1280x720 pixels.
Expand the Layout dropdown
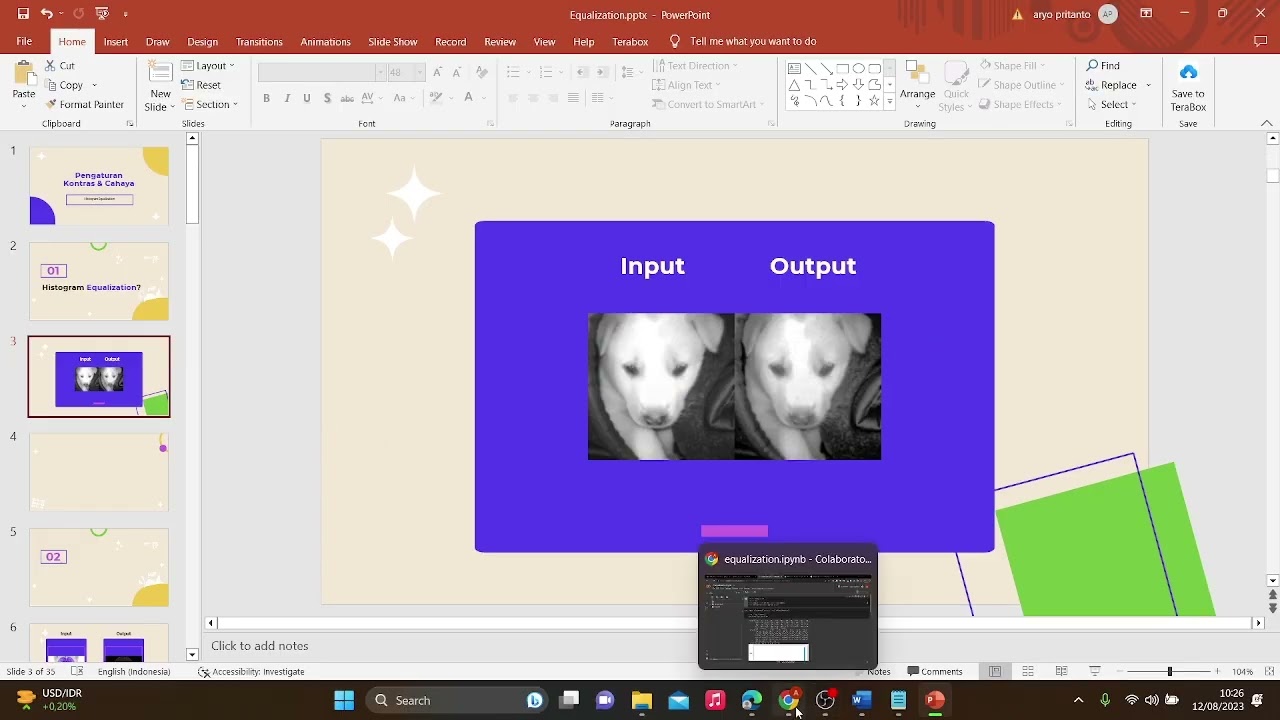[207, 65]
